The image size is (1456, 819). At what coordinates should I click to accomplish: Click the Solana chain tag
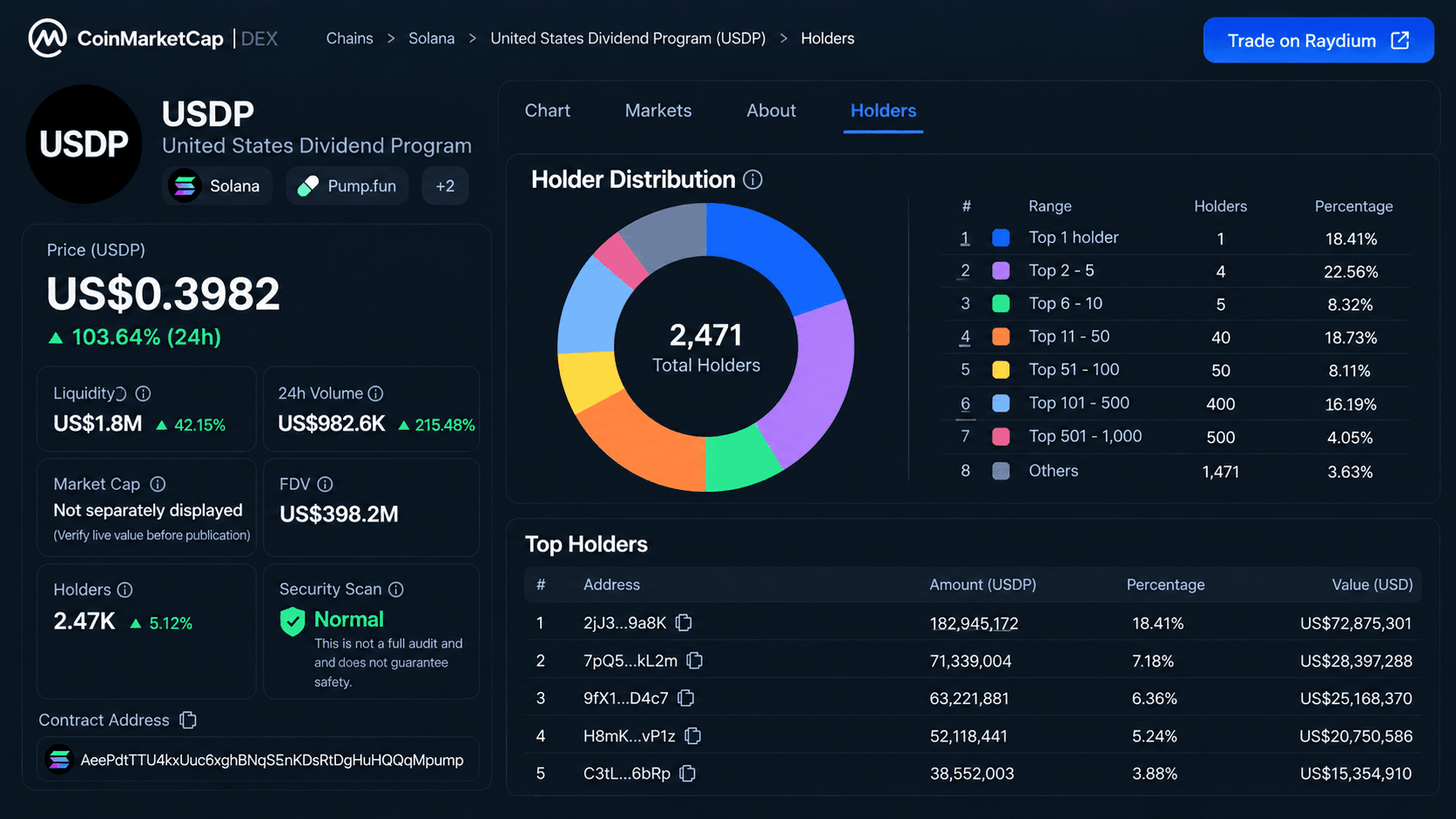[217, 185]
